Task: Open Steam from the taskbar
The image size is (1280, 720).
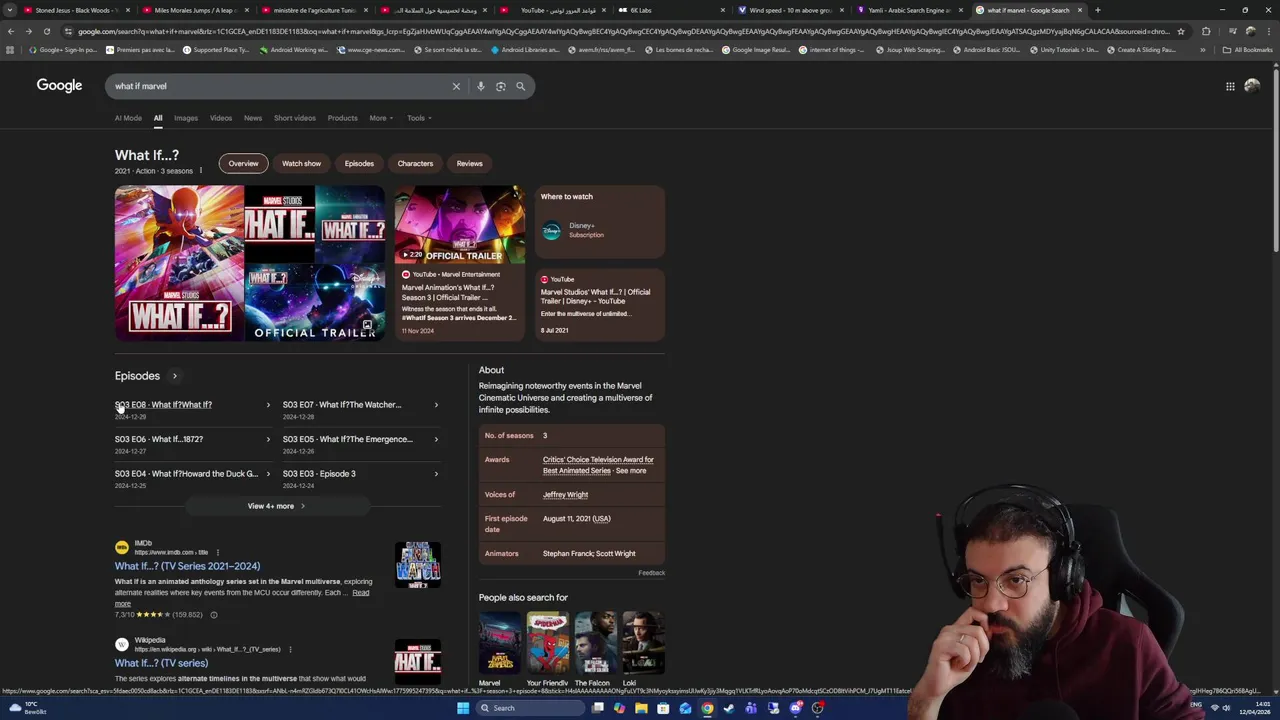Action: (x=729, y=708)
